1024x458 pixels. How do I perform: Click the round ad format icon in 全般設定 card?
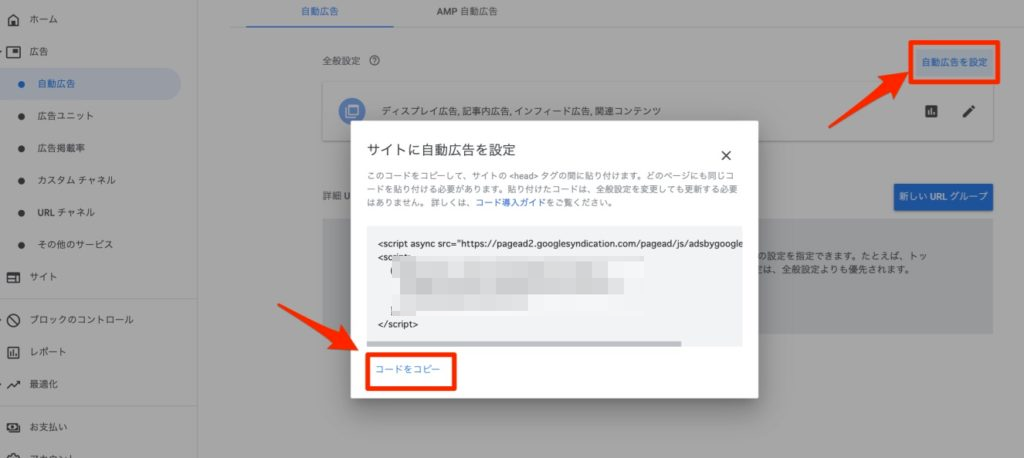[352, 110]
